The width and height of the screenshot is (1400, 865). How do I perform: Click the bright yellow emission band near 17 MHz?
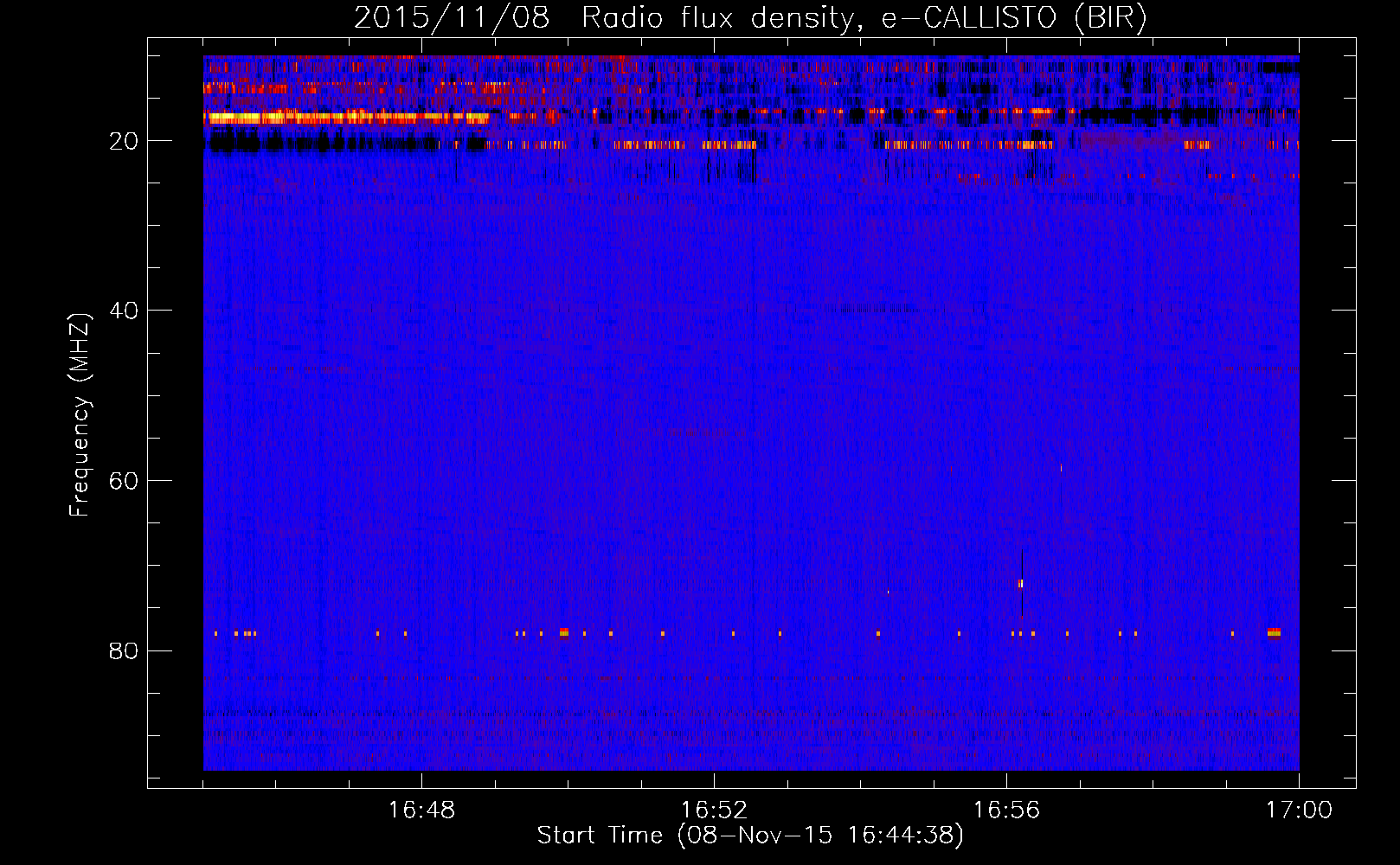tap(346, 118)
